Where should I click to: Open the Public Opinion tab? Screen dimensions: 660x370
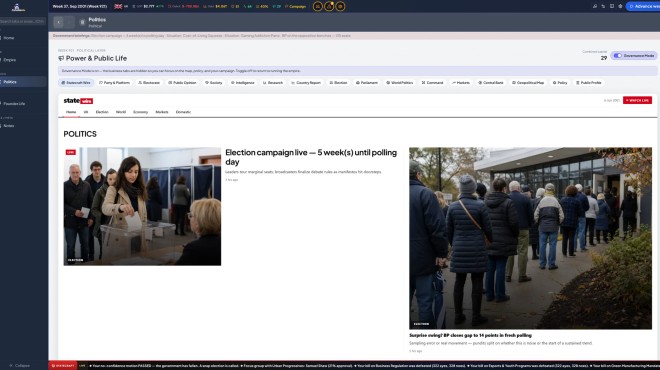pos(182,83)
